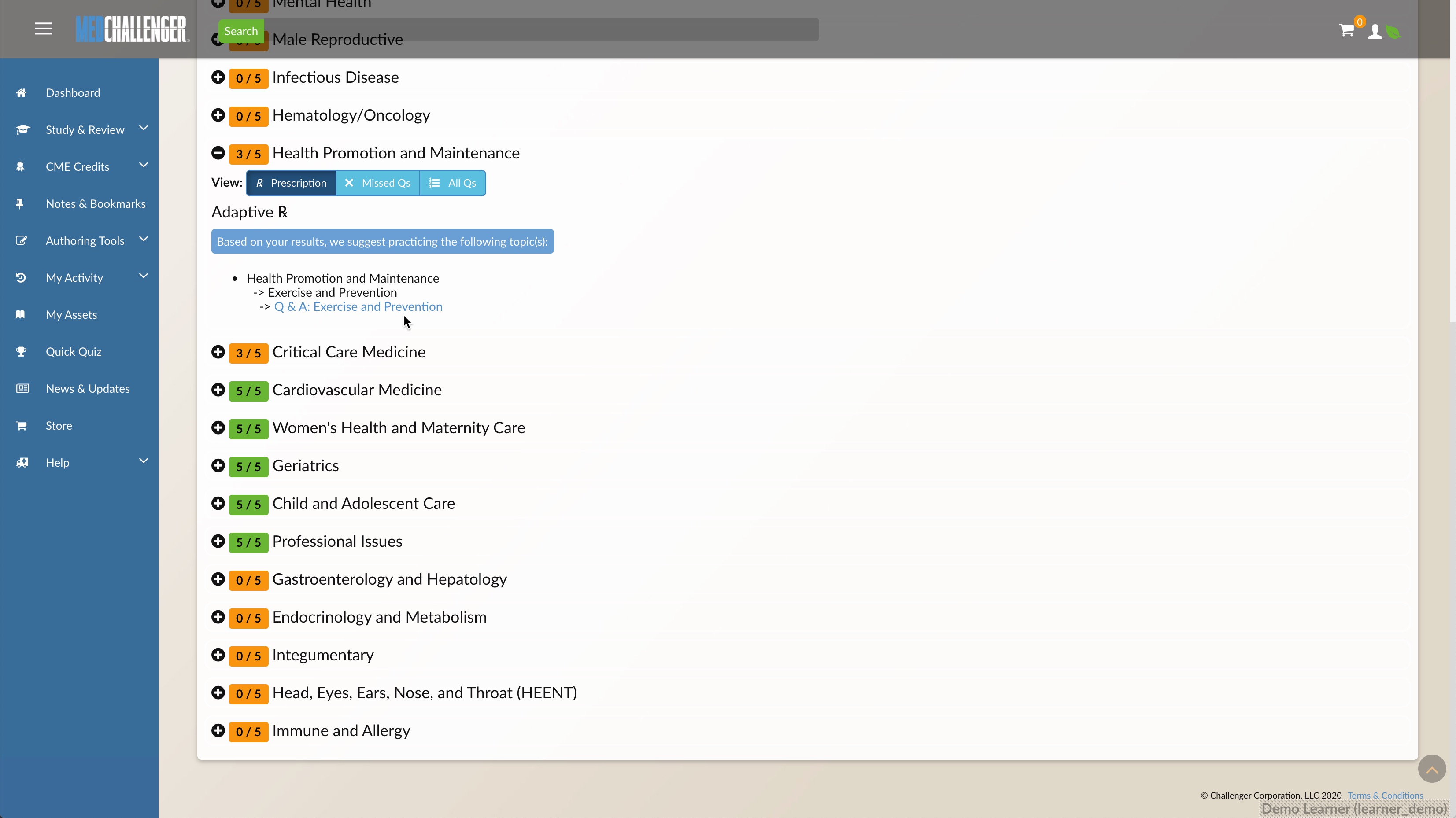Image resolution: width=1456 pixels, height=818 pixels.
Task: Open the user profile icon
Action: click(1375, 32)
